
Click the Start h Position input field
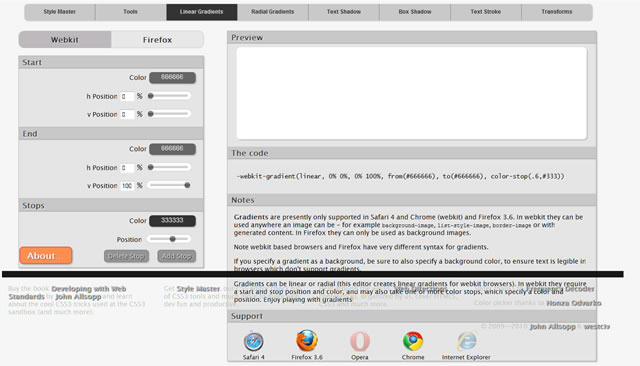click(127, 96)
